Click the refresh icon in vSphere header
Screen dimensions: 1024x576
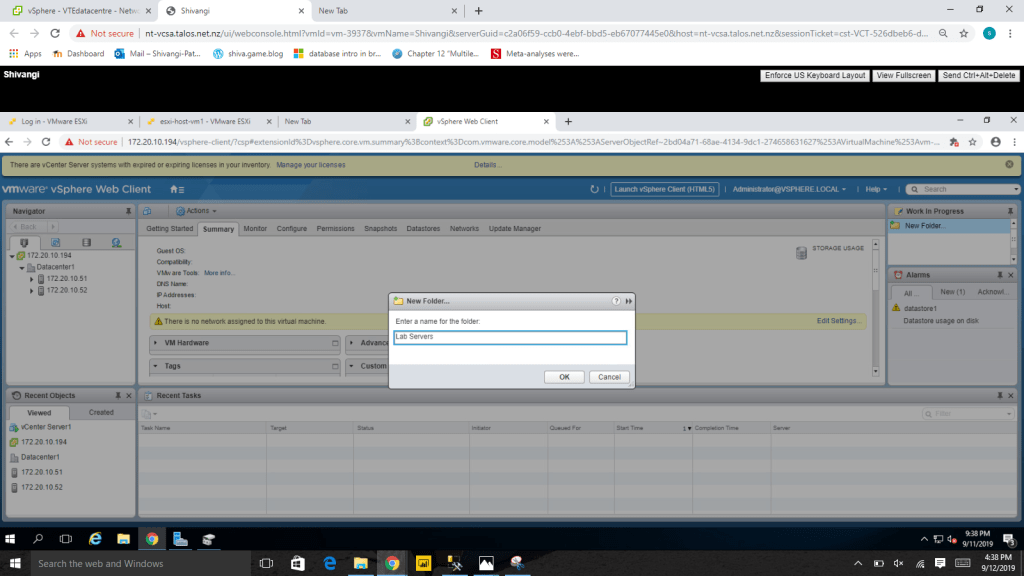pos(595,189)
